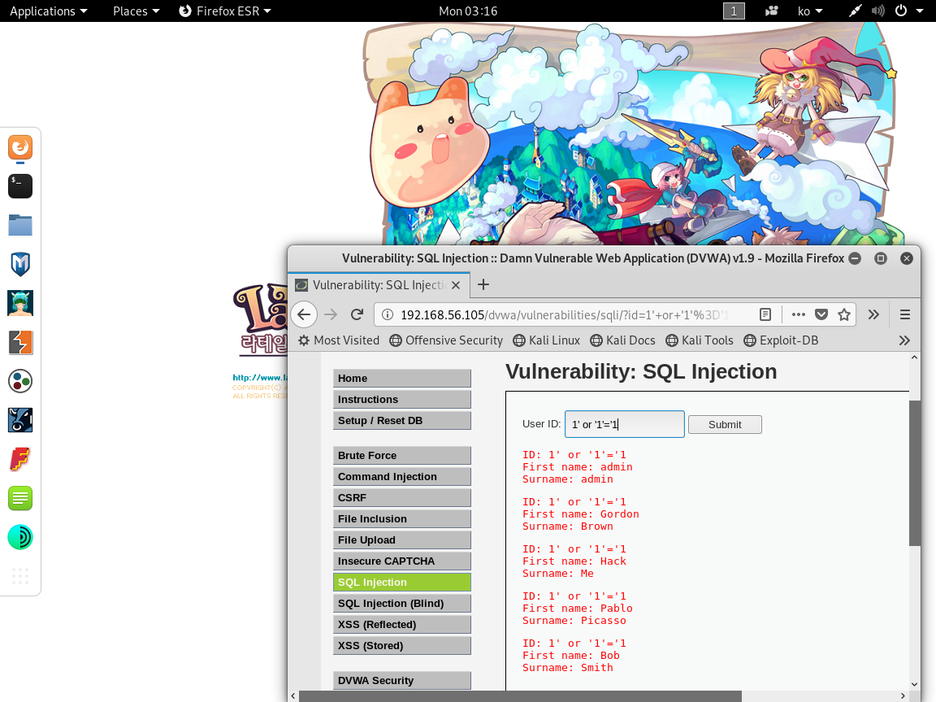Open the power system menu
The width and height of the screenshot is (936, 702).
point(909,11)
